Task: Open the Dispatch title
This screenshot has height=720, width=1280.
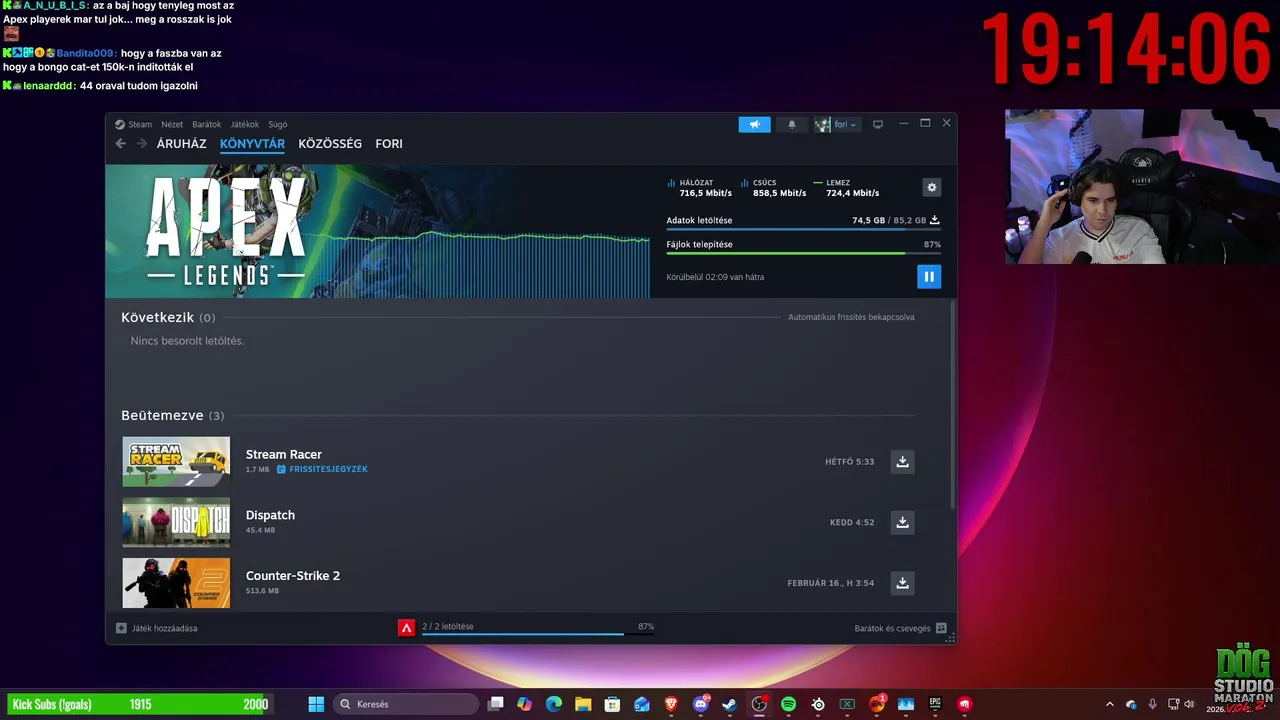Action: [x=270, y=515]
